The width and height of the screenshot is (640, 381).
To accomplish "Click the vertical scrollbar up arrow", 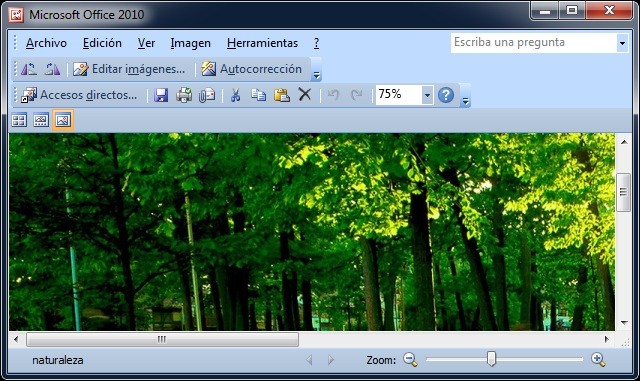I will click(x=624, y=142).
